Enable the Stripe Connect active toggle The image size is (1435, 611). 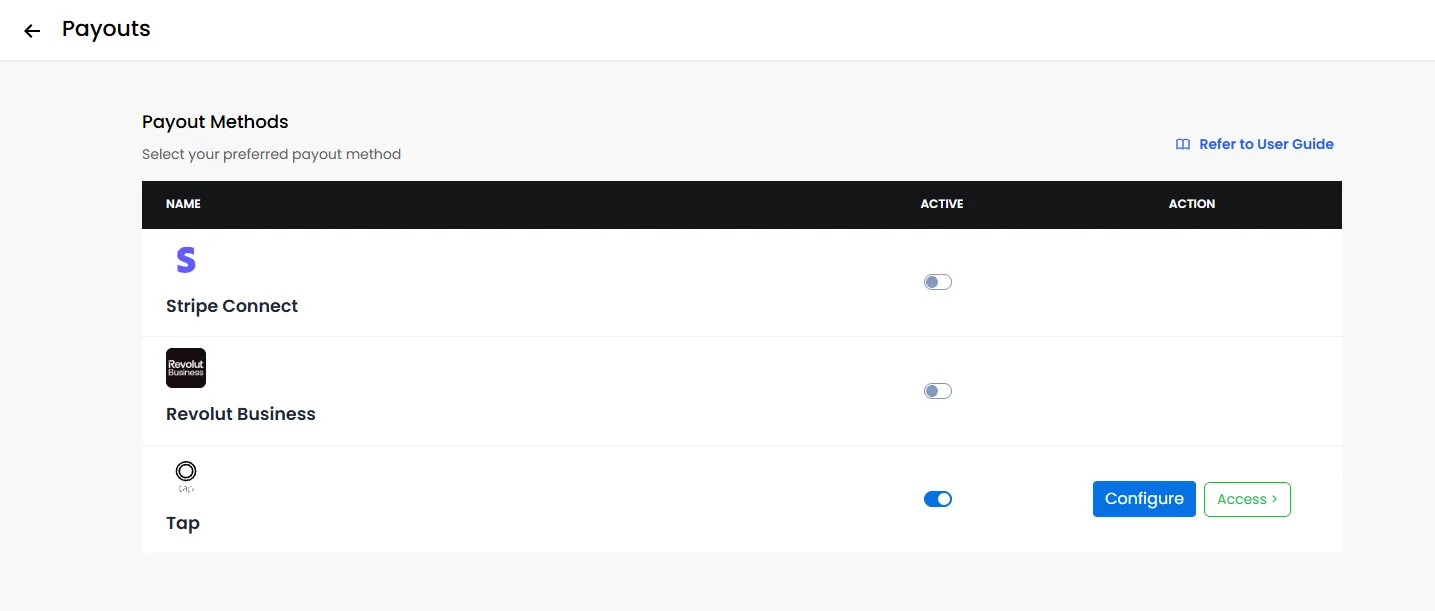coord(938,282)
